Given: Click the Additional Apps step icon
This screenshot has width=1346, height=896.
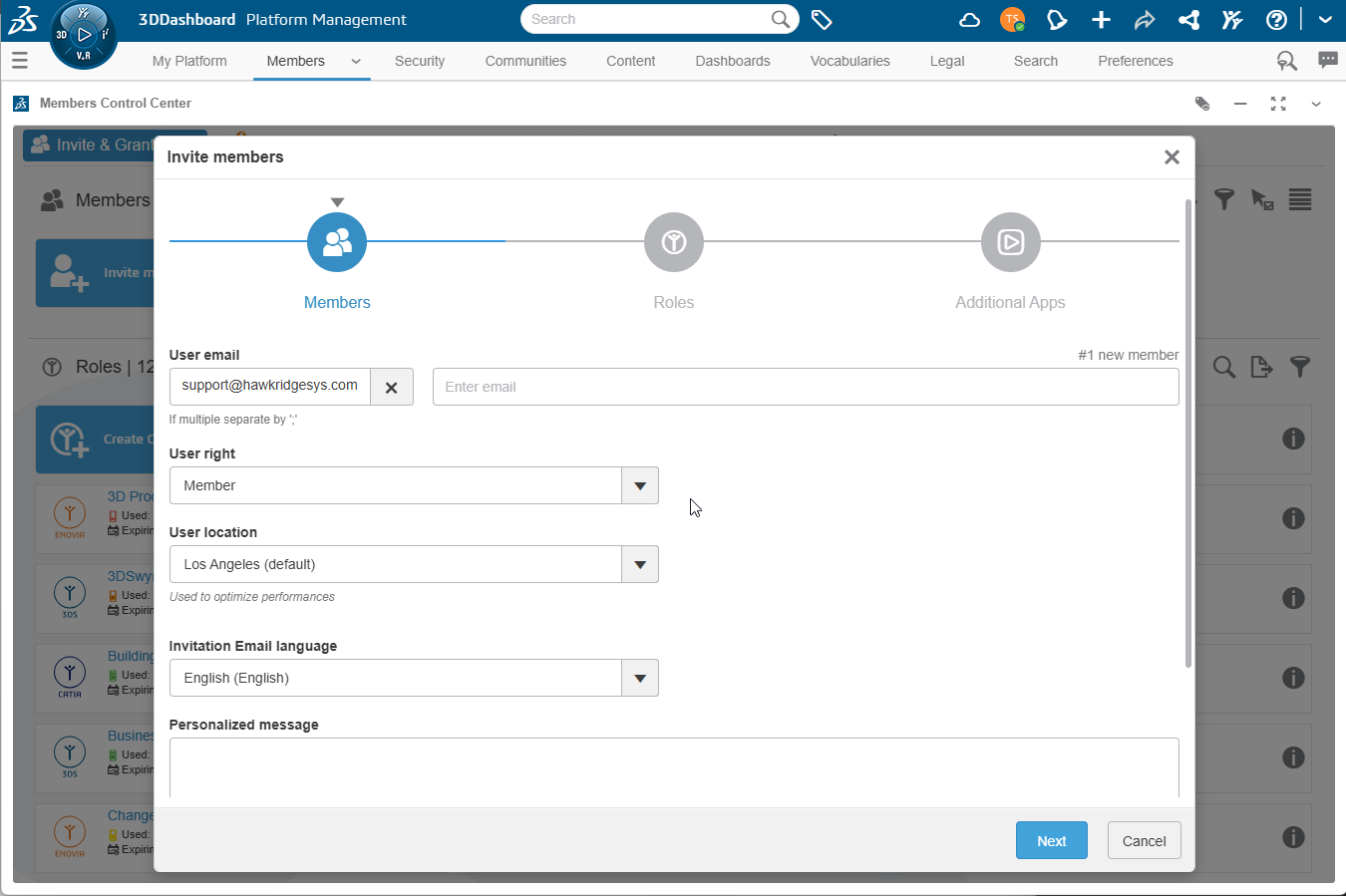Looking at the screenshot, I should click(x=1011, y=242).
